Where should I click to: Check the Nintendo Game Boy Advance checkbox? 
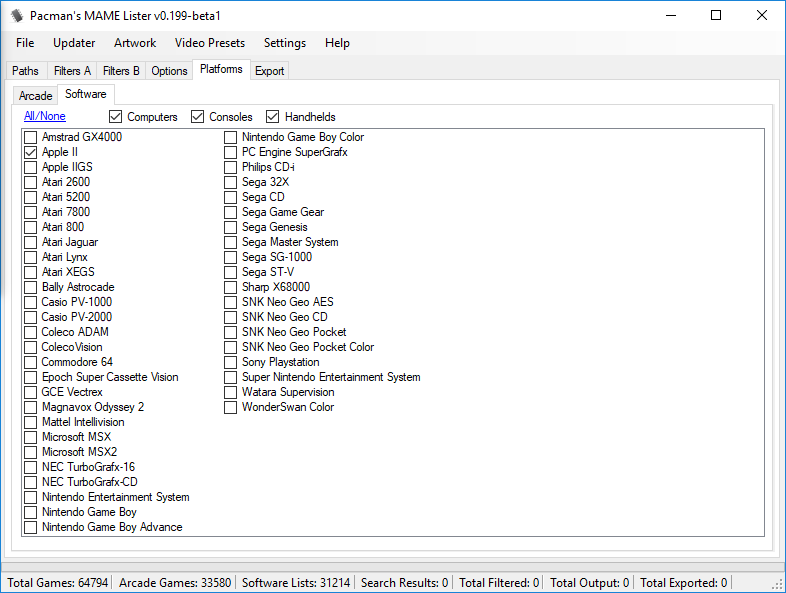point(31,527)
